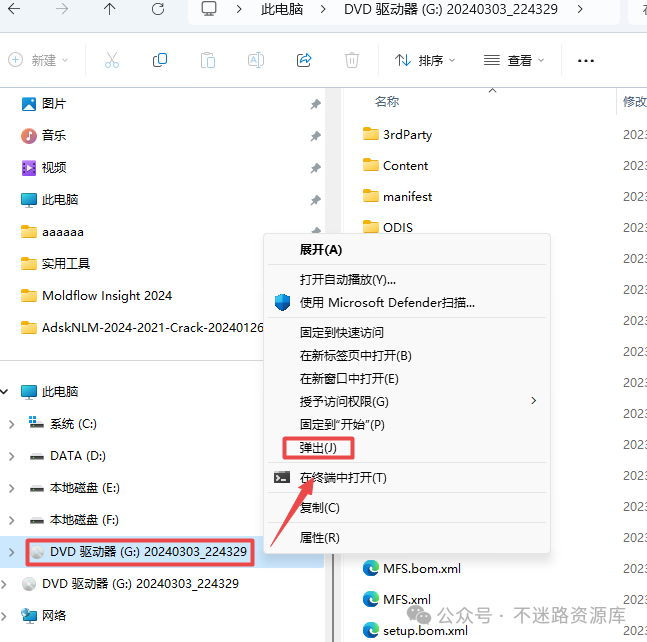This screenshot has width=647, height=642.
Task: Select the 3rdParty folder
Action: pyautogui.click(x=397, y=135)
